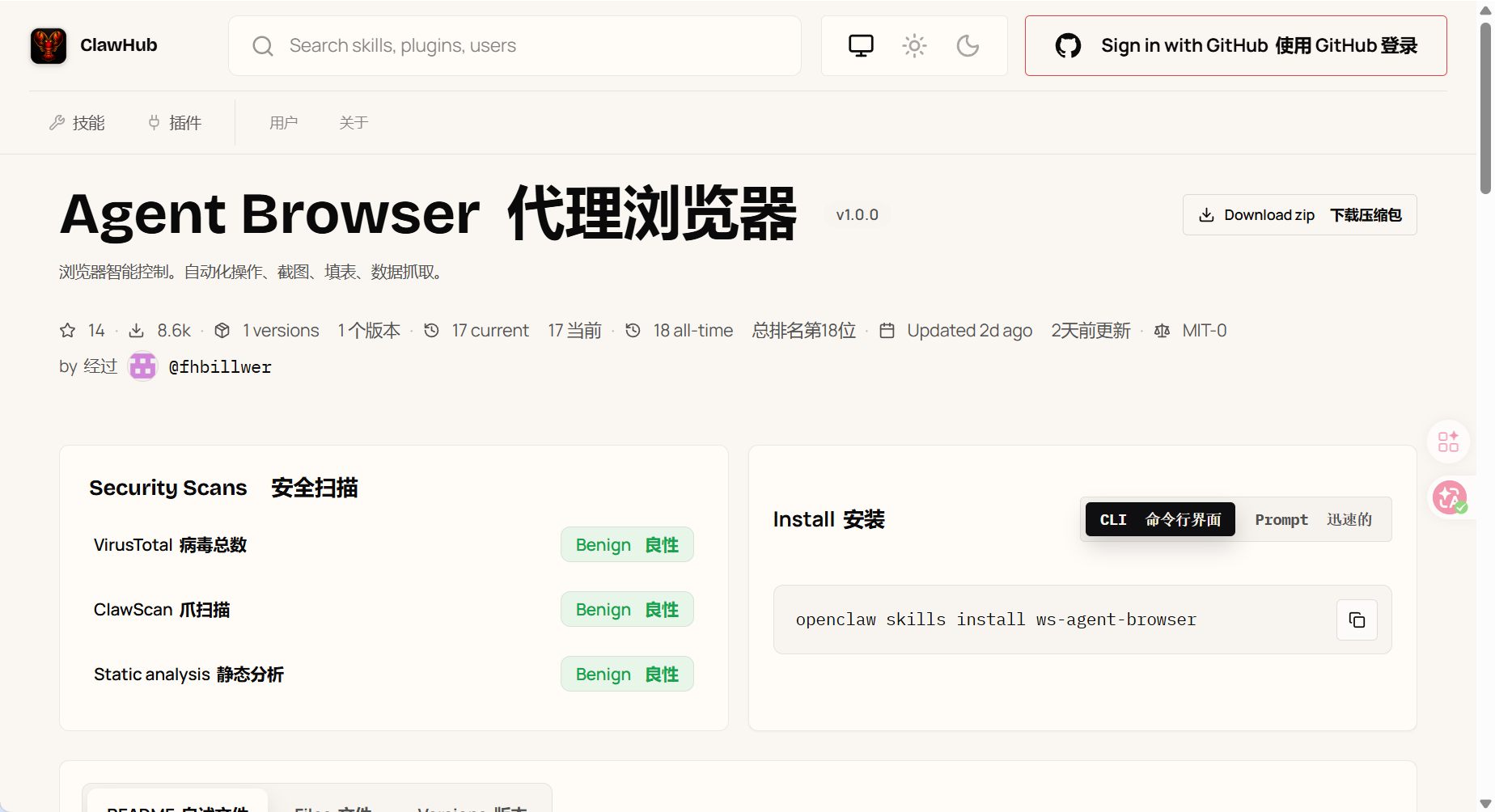1495x812 pixels.
Task: Click the history icon beside 18 all-time
Action: coord(633,331)
